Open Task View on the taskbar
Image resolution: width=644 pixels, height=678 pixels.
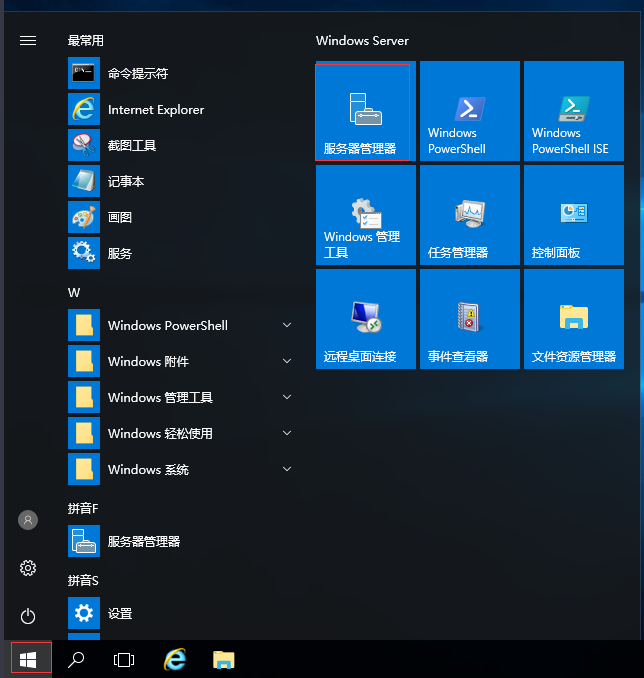pyautogui.click(x=124, y=660)
